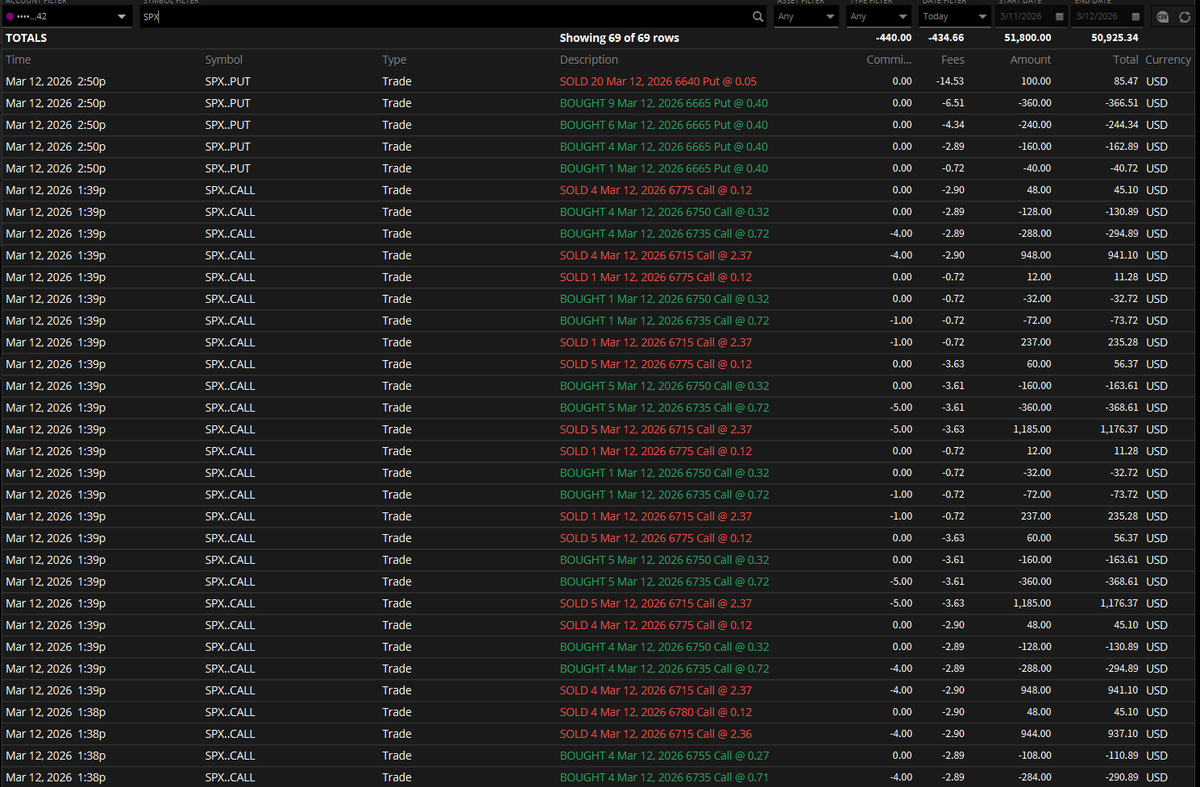The image size is (1200, 787).
Task: Click SPX..PUT in the BOUGHT 9 row
Action: [228, 103]
